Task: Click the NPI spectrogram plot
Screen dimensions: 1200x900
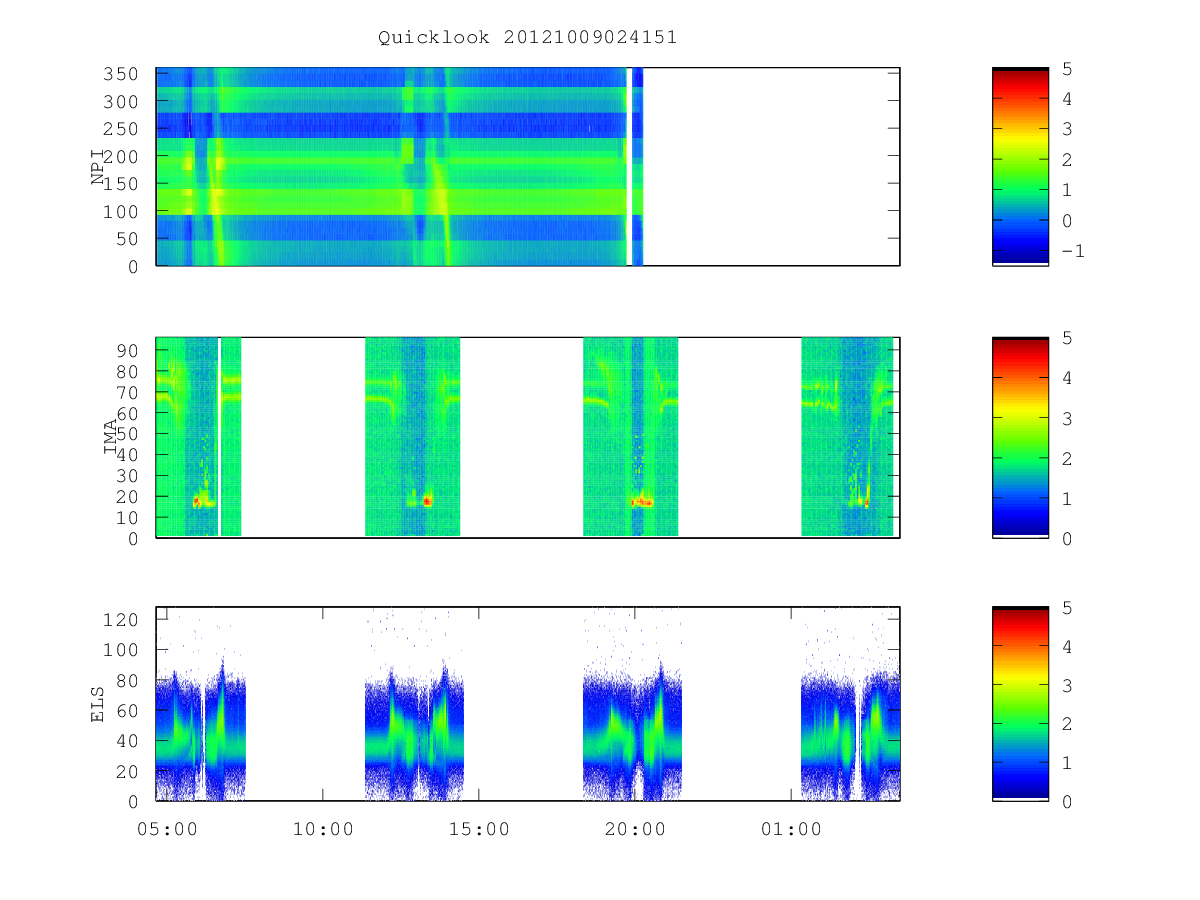Action: pyautogui.click(x=527, y=167)
